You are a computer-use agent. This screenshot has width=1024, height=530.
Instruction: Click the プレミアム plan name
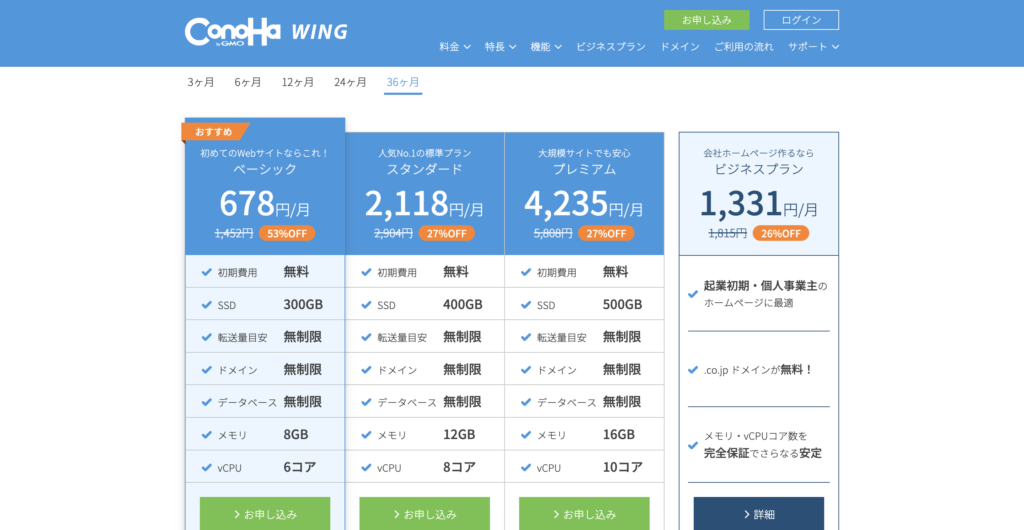(x=584, y=170)
